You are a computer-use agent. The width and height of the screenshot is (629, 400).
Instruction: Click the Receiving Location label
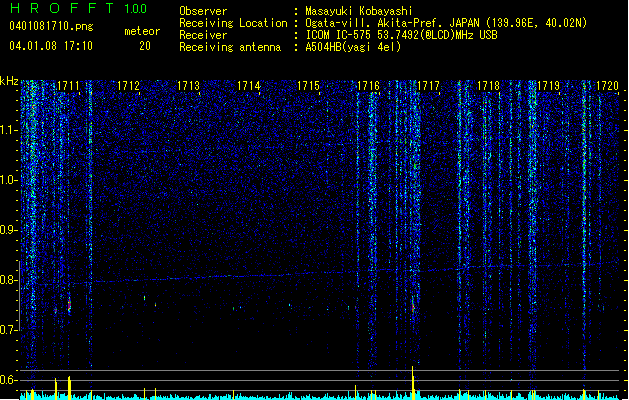tap(233, 23)
